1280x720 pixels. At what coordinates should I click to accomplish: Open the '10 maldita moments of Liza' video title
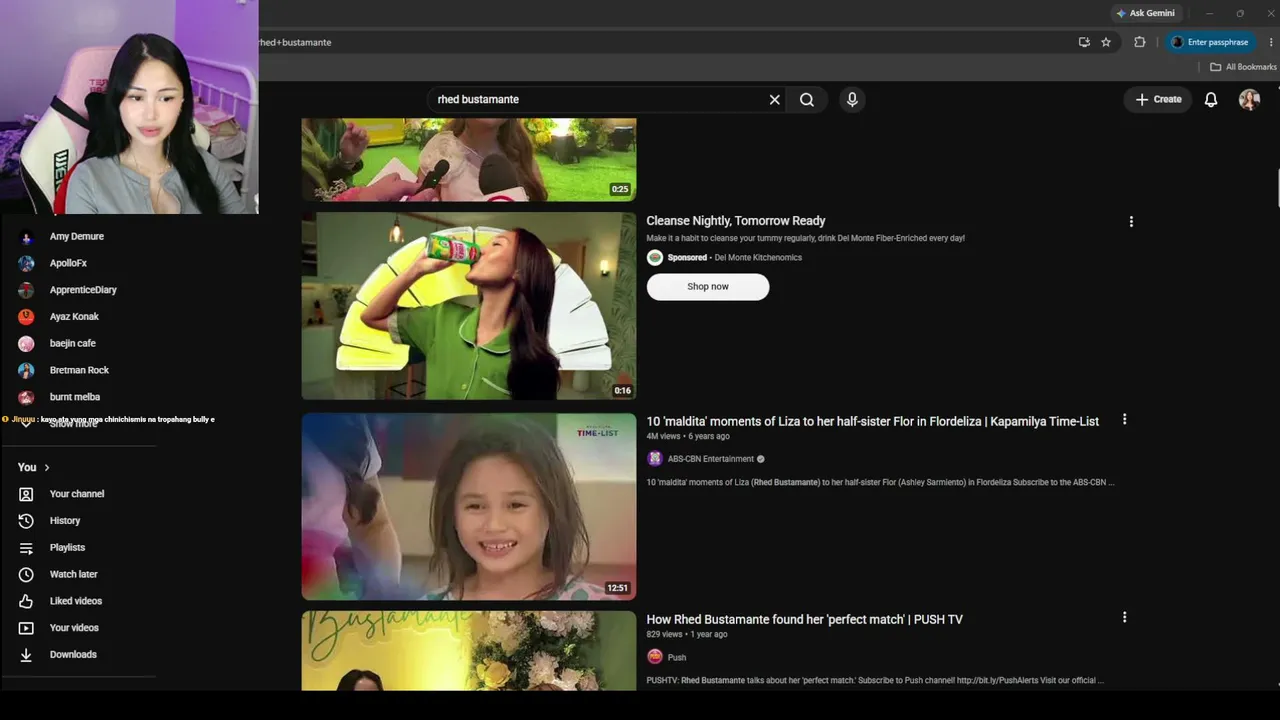point(873,422)
